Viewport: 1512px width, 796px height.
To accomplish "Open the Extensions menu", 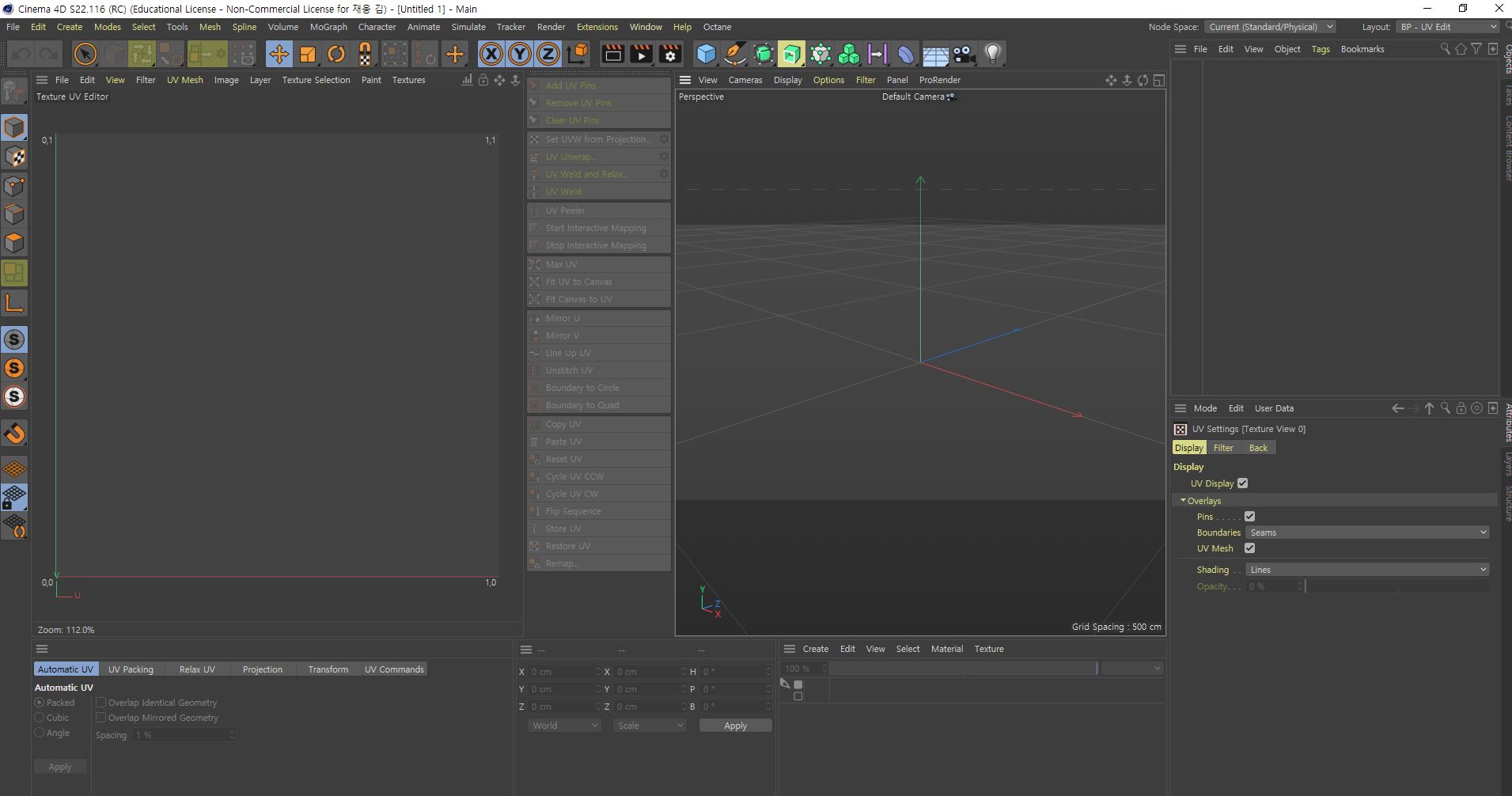I will click(x=597, y=27).
